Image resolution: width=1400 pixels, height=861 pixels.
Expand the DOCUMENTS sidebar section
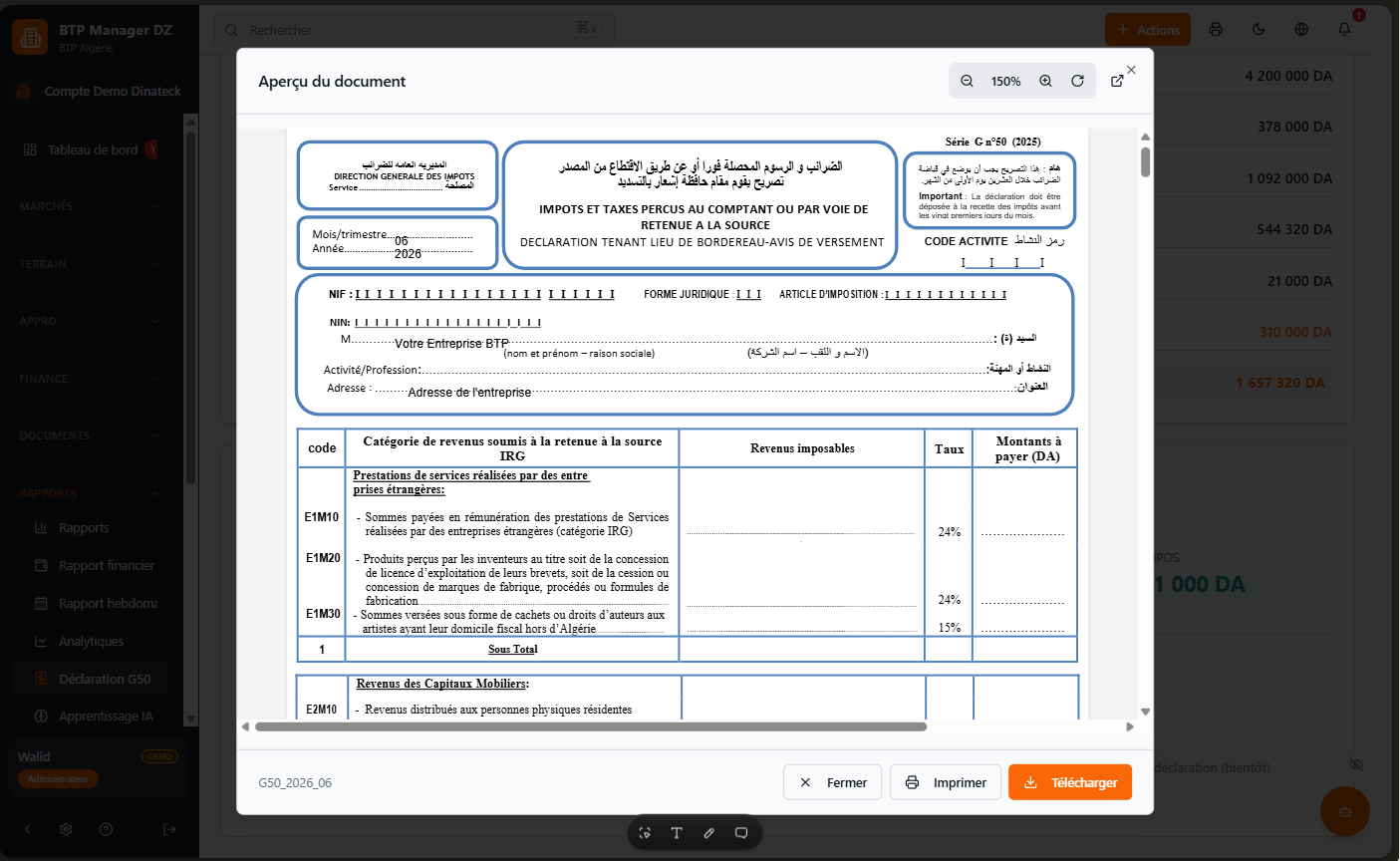(x=90, y=435)
